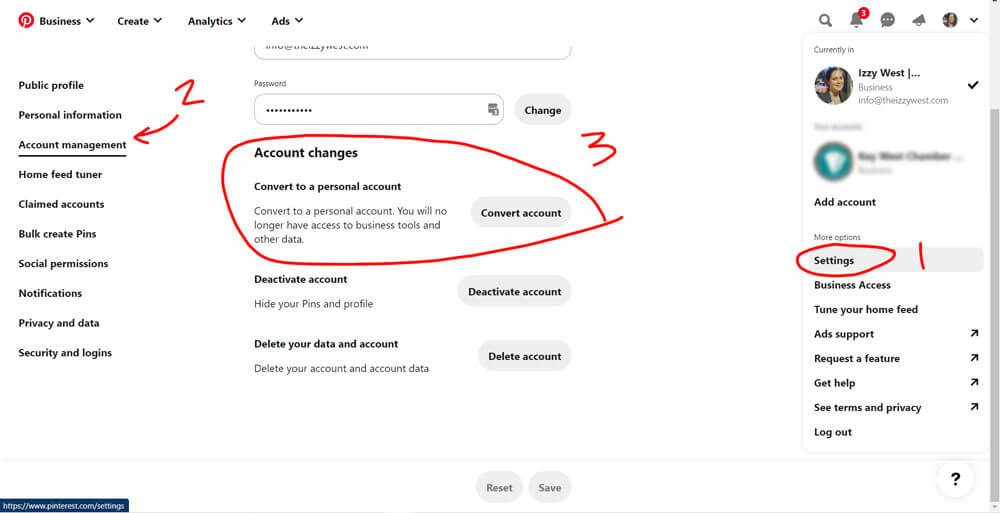1000x513 pixels.
Task: Select the checkmarked Izzy West account
Action: coord(896,86)
